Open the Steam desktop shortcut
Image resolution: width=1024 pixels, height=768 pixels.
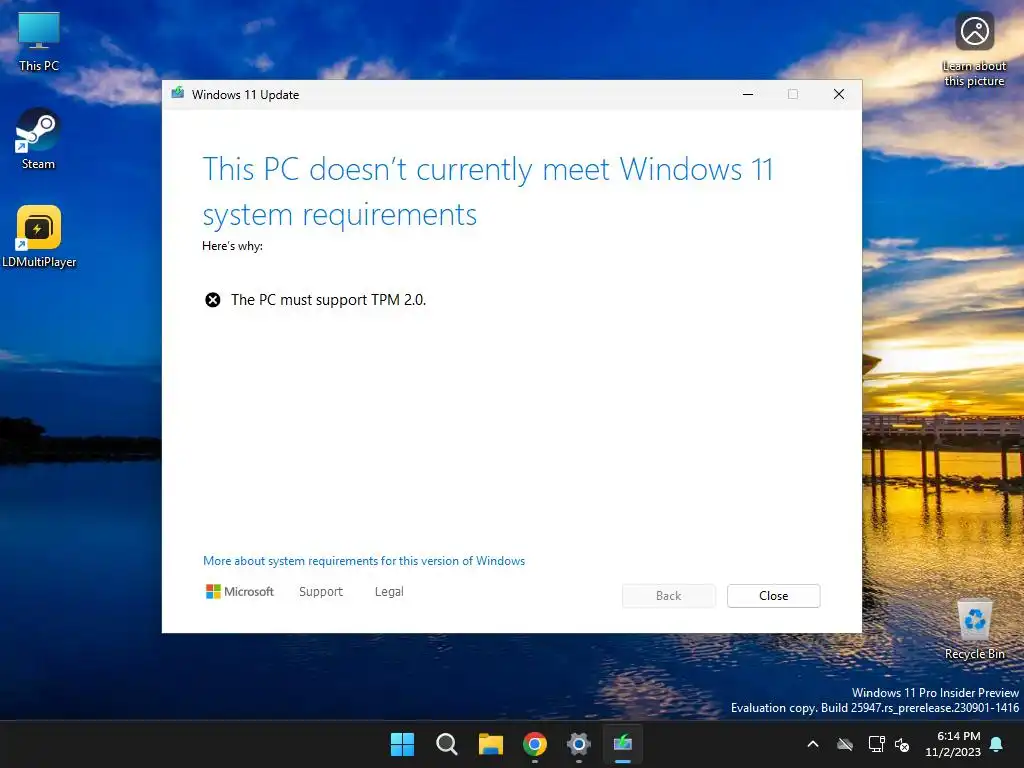click(x=38, y=139)
